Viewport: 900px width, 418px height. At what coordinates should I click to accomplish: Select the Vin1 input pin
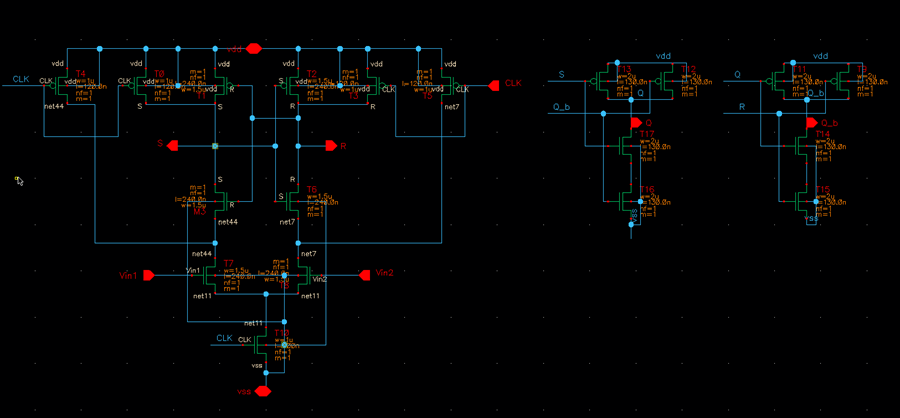coord(148,275)
